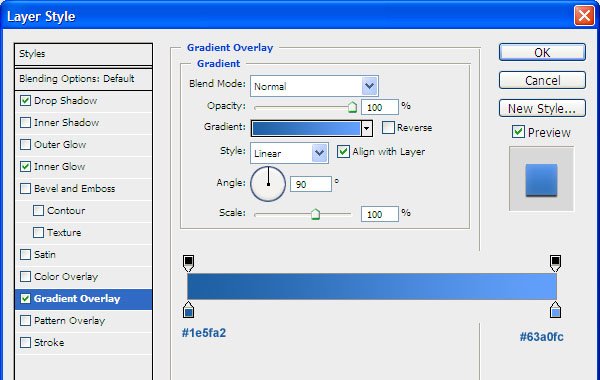The height and width of the screenshot is (380, 600).
Task: Toggle the Drop Shadow checkbox
Action: pos(25,101)
